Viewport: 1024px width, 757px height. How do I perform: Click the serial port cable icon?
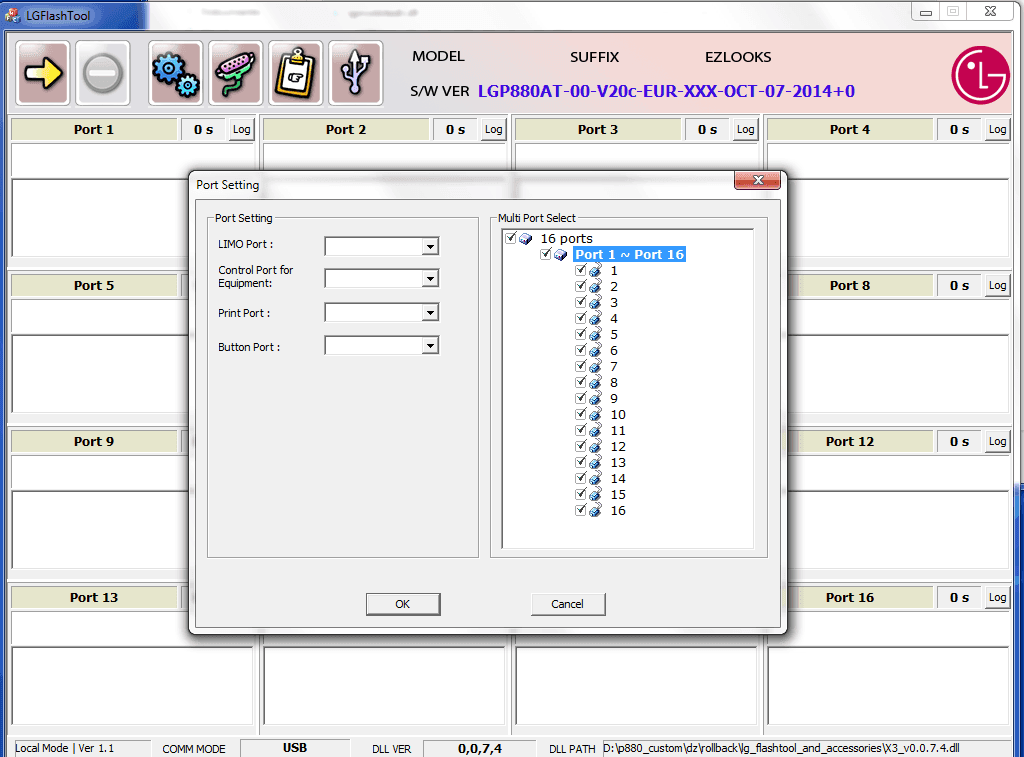click(236, 72)
